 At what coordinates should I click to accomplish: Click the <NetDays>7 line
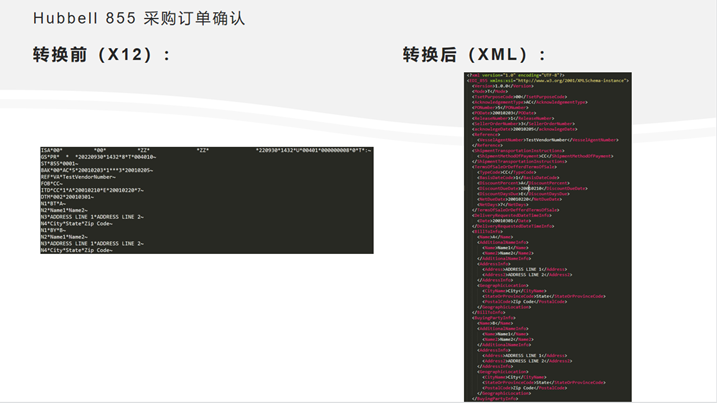click(503, 204)
